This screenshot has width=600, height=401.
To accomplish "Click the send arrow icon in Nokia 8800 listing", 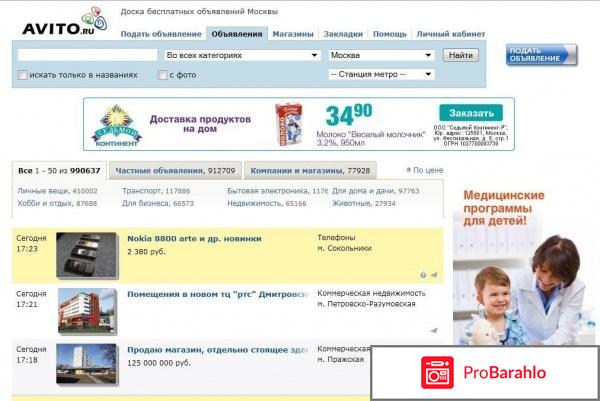I will pyautogui.click(x=434, y=275).
